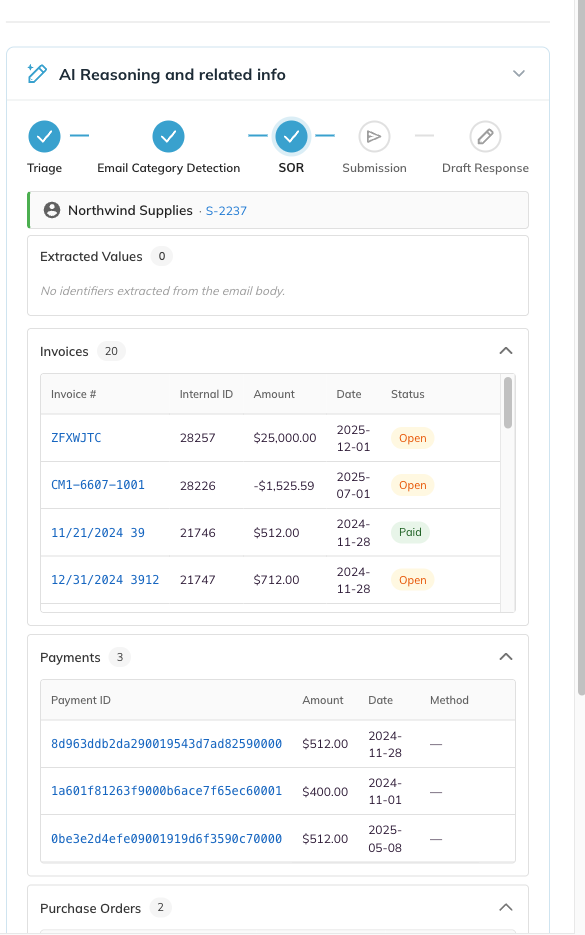Click the Northwind Supplies account avatar icon
585x935 pixels.
pyautogui.click(x=52, y=210)
